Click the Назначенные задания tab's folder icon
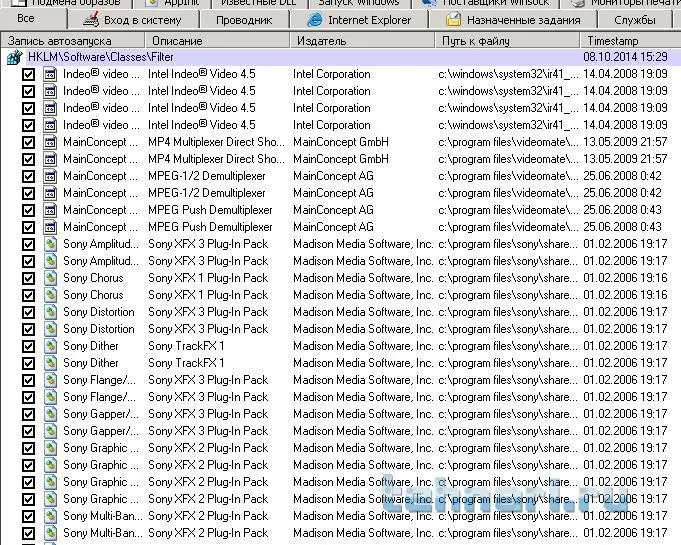 point(453,20)
